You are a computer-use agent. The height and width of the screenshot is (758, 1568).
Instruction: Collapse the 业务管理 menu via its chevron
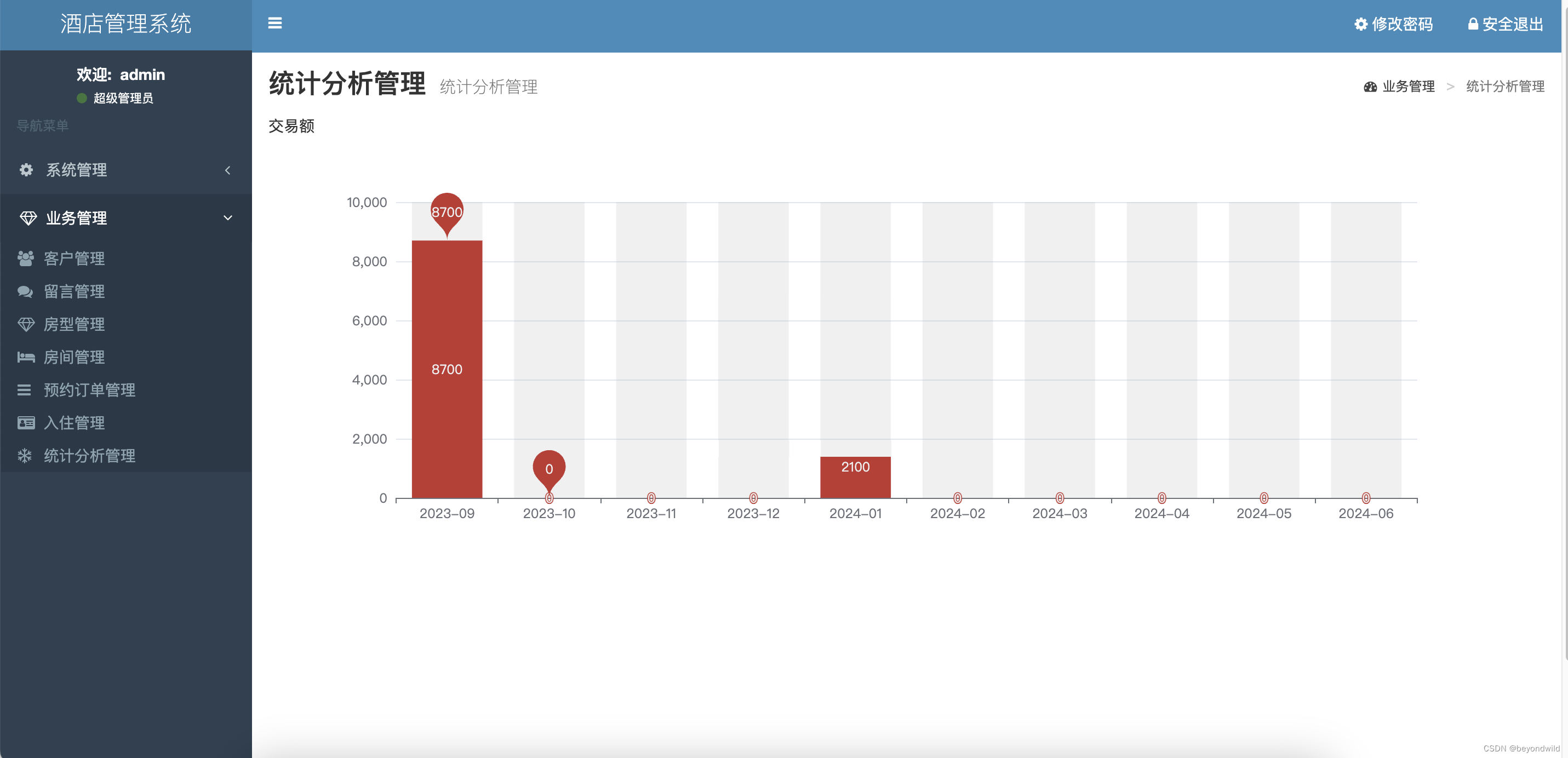(229, 217)
